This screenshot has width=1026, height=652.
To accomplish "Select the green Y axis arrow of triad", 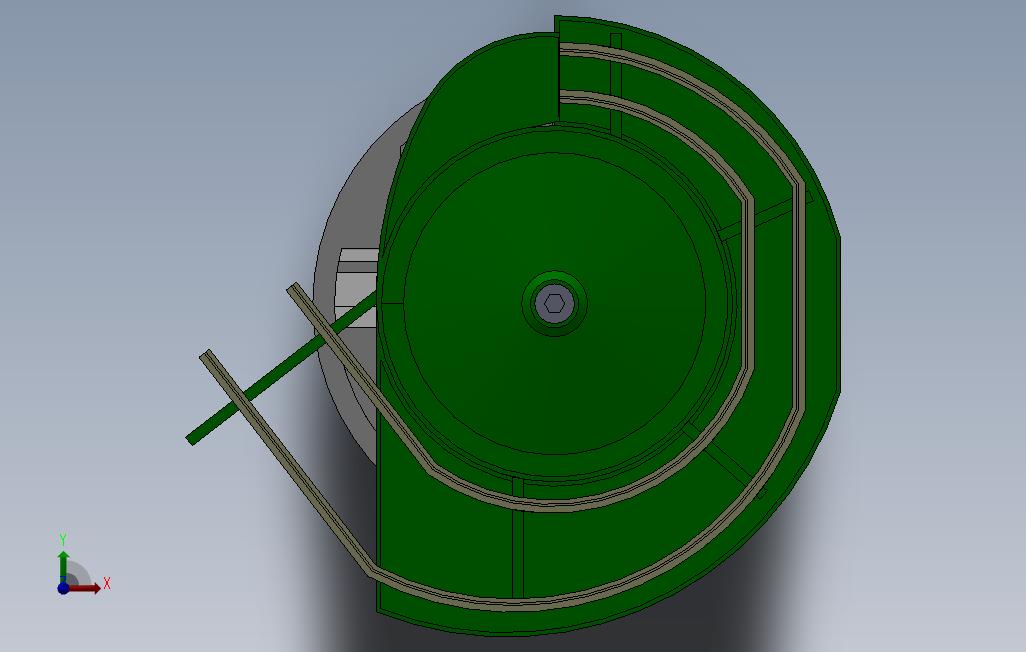I will click(63, 566).
